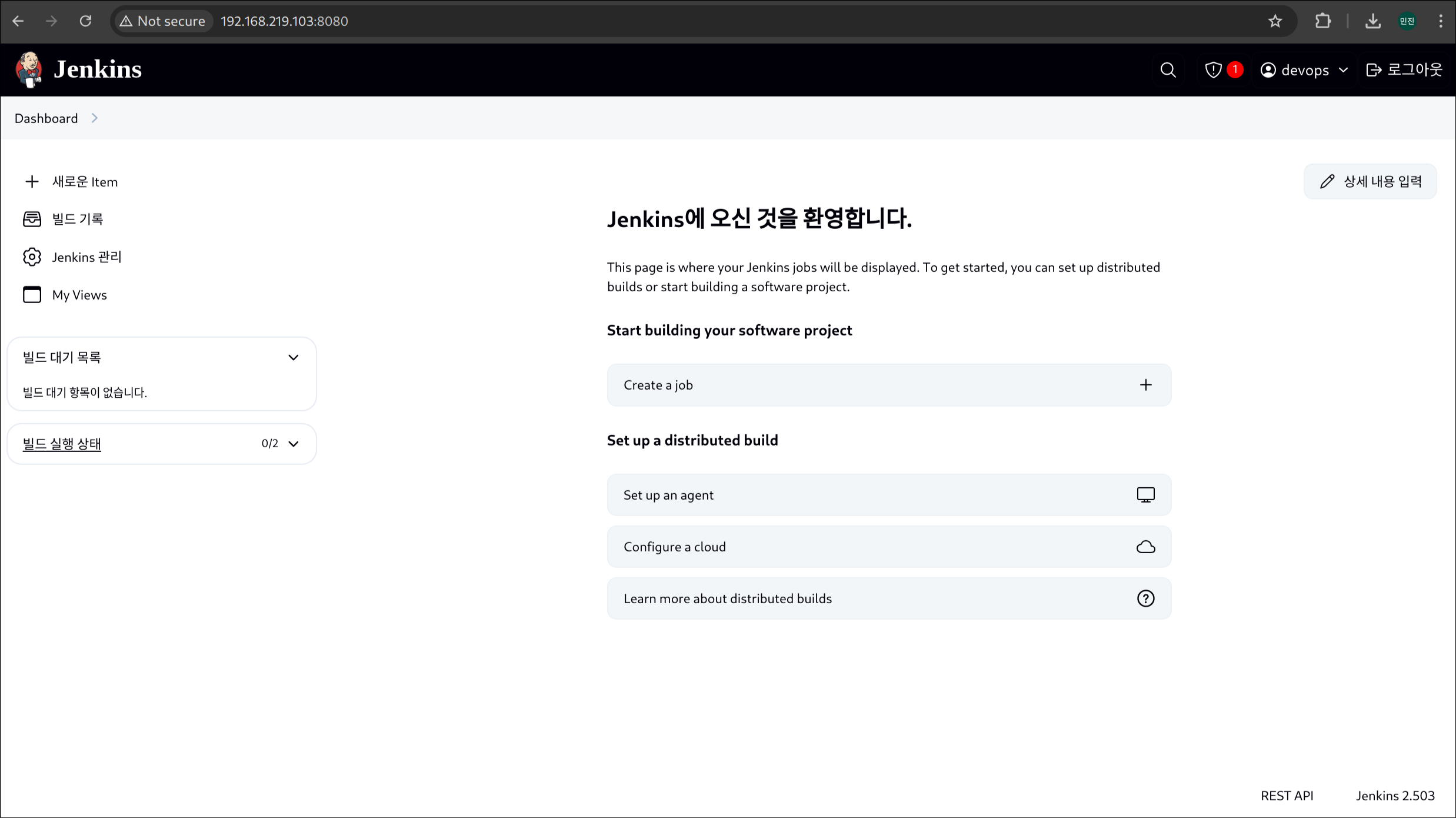
Task: Open the browser downloads icon
Action: (x=1372, y=21)
